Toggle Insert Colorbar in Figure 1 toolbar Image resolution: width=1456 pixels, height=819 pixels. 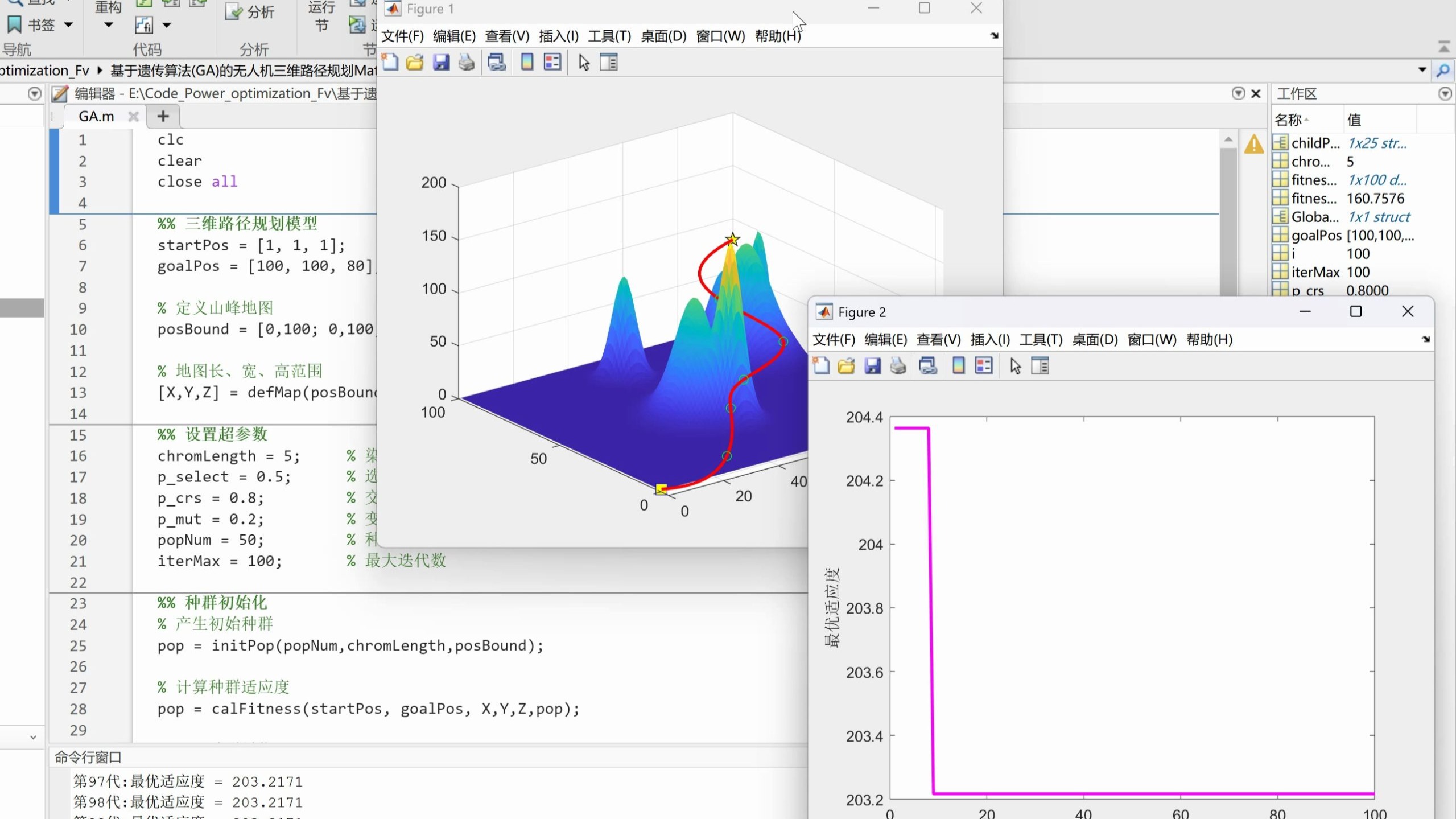click(x=527, y=62)
